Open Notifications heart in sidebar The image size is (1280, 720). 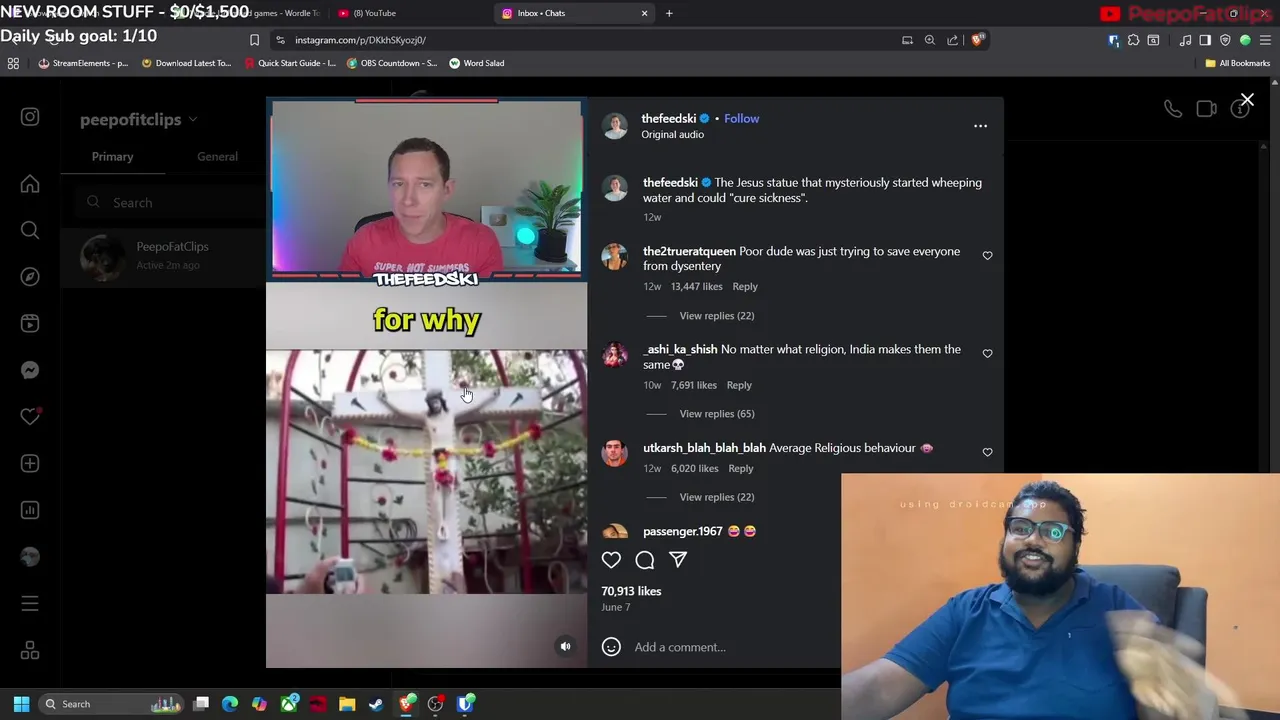click(x=30, y=417)
